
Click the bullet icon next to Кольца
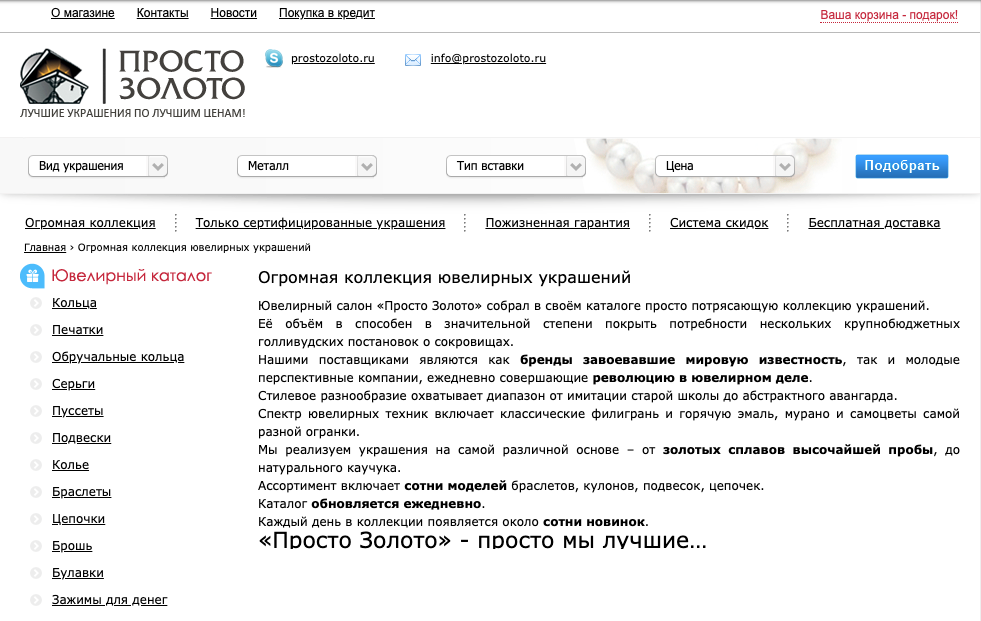click(36, 304)
